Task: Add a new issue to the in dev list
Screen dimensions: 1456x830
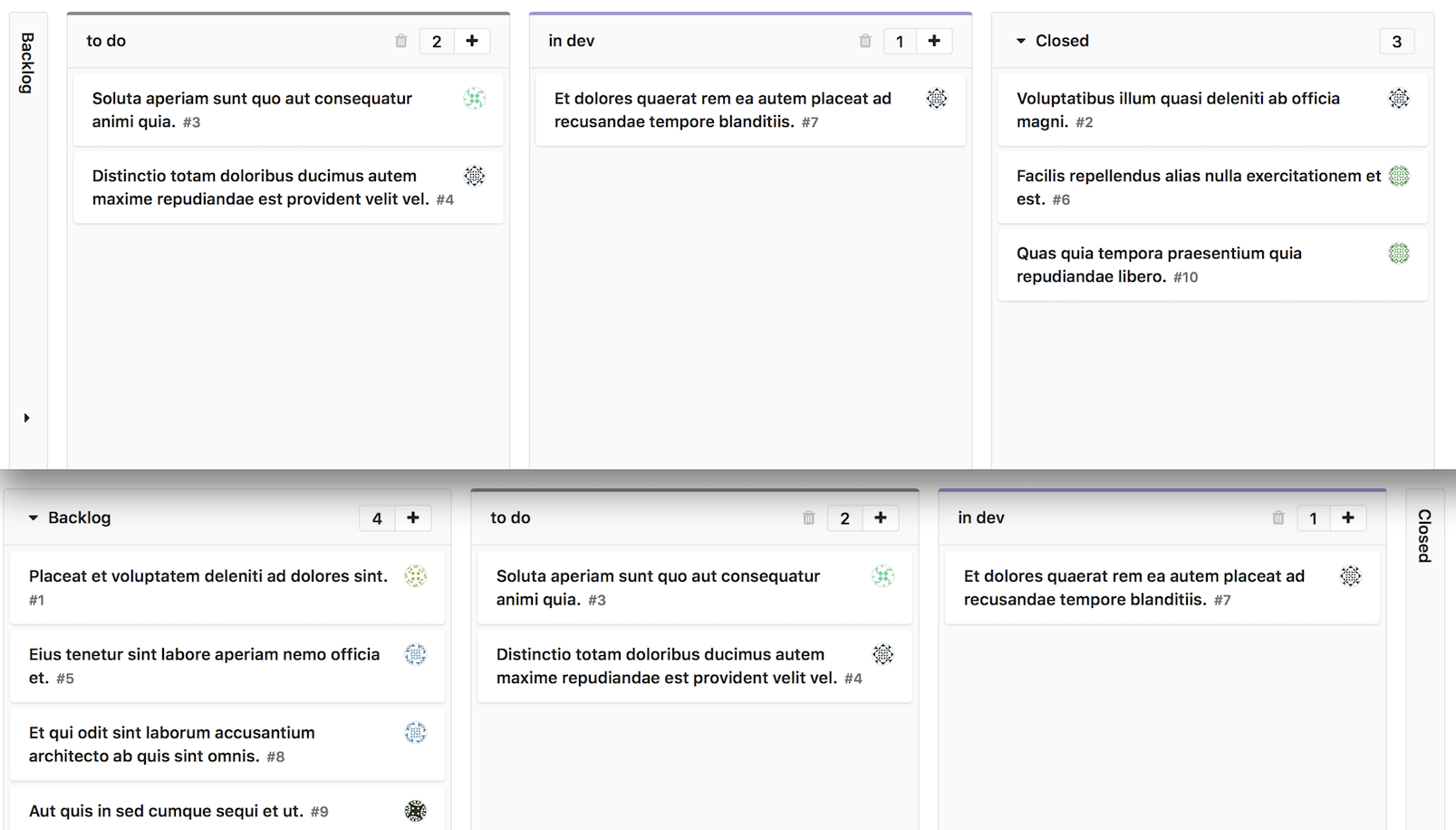Action: pyautogui.click(x=935, y=41)
